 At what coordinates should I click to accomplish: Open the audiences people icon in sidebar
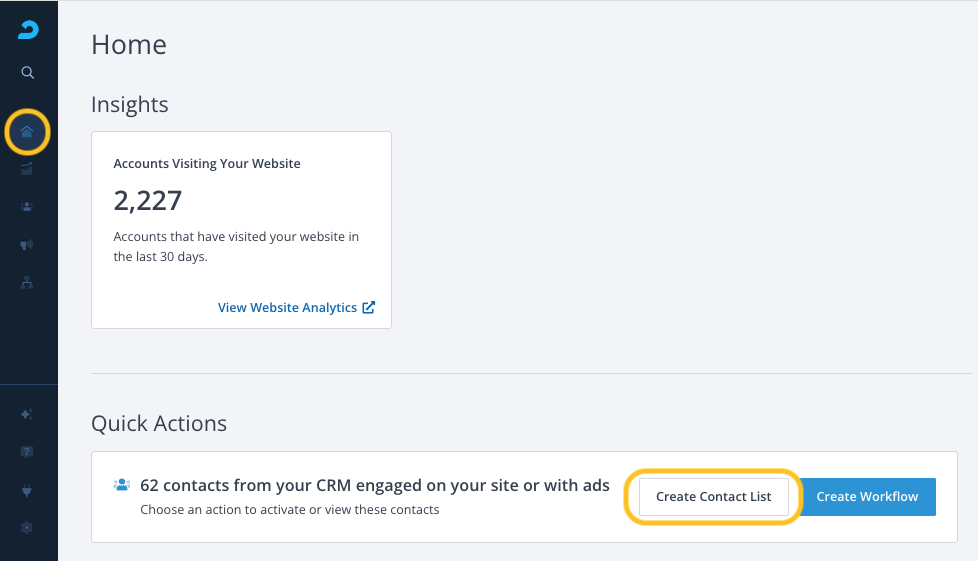[x=27, y=207]
